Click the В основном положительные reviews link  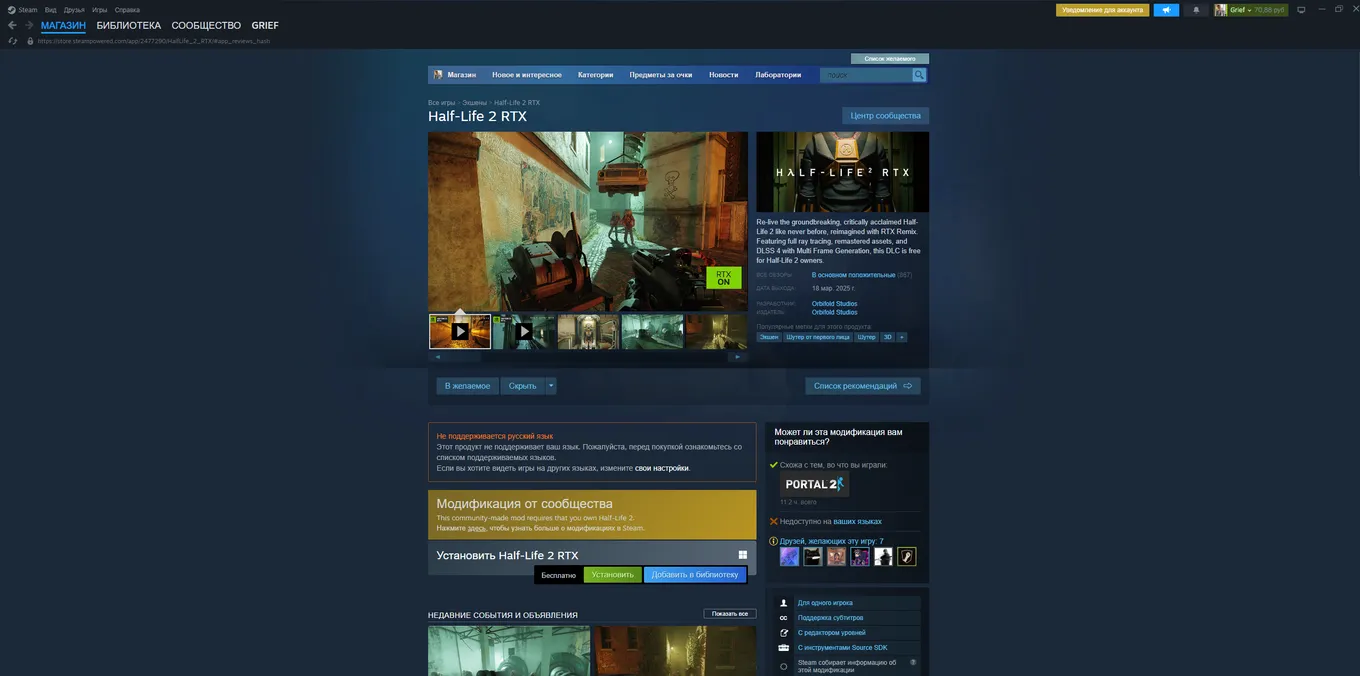pyautogui.click(x=853, y=275)
